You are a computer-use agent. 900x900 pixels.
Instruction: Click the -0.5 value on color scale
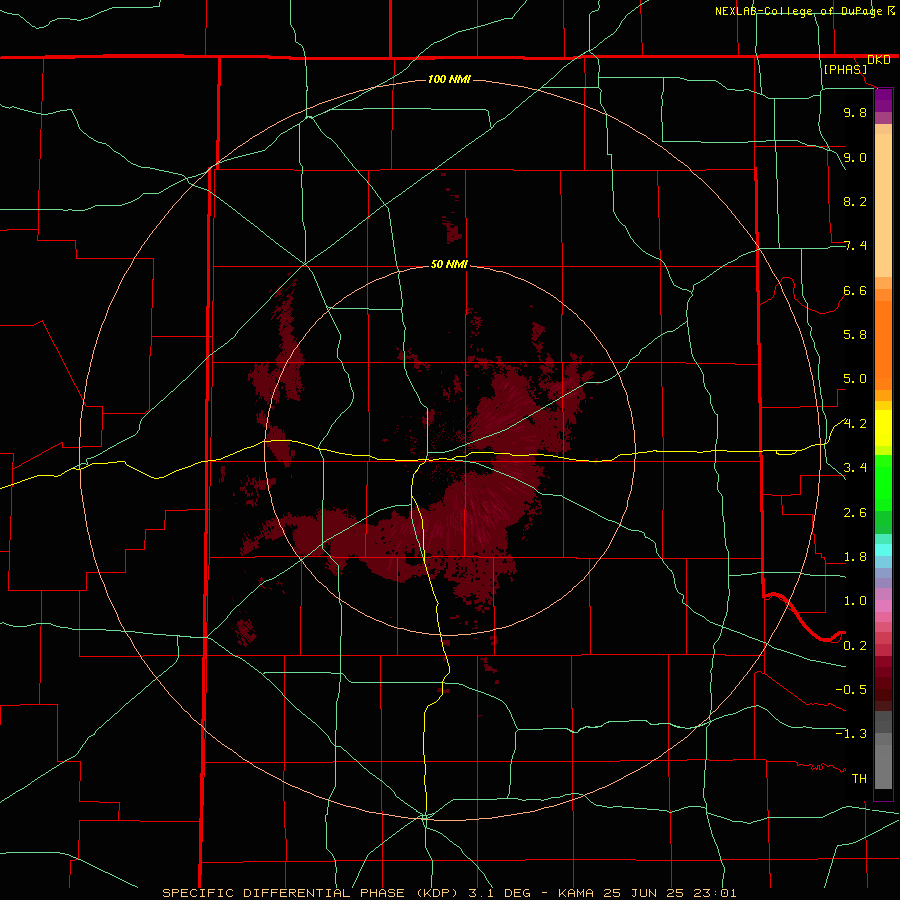[851, 690]
